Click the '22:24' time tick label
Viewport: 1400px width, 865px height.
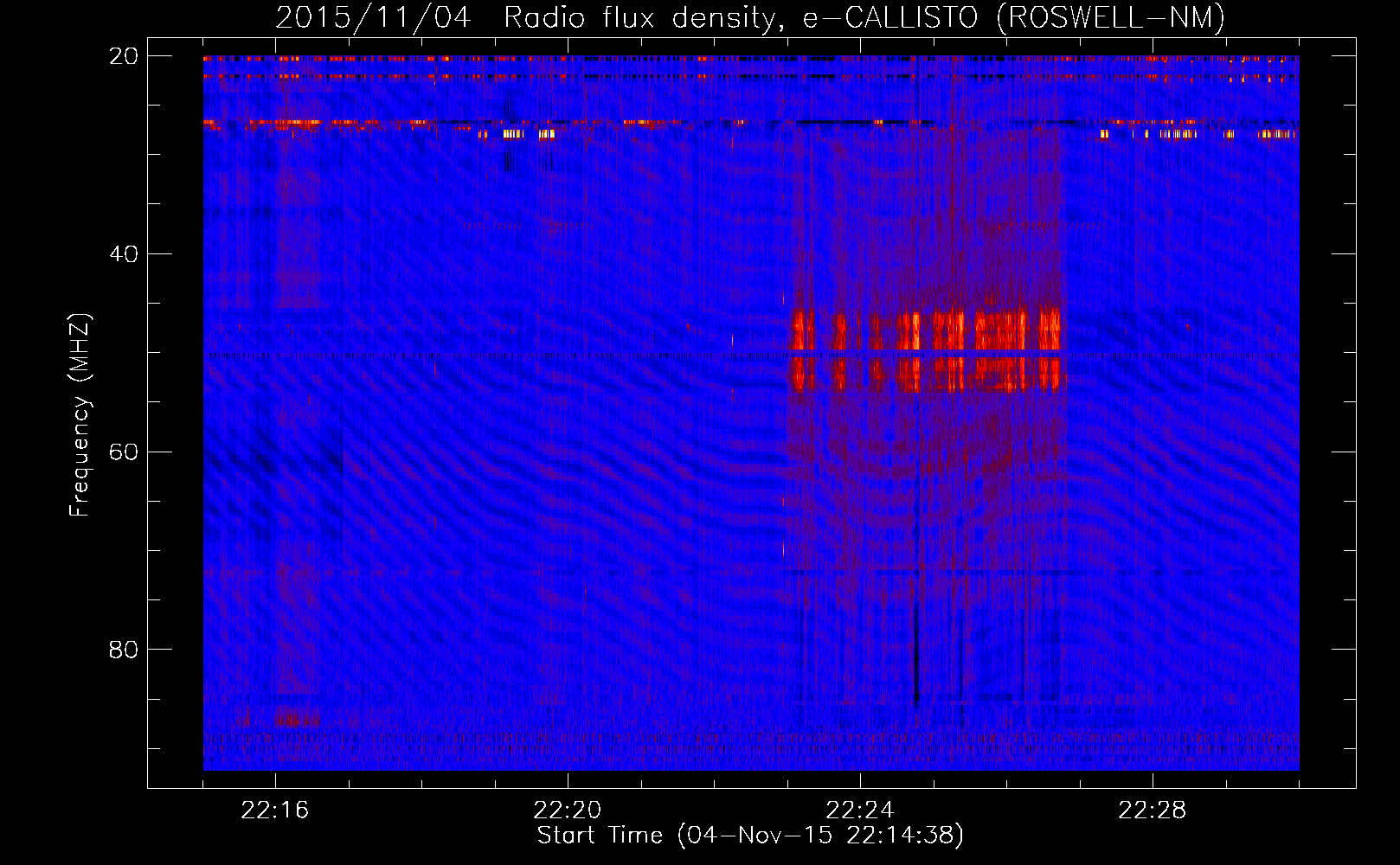click(x=860, y=811)
